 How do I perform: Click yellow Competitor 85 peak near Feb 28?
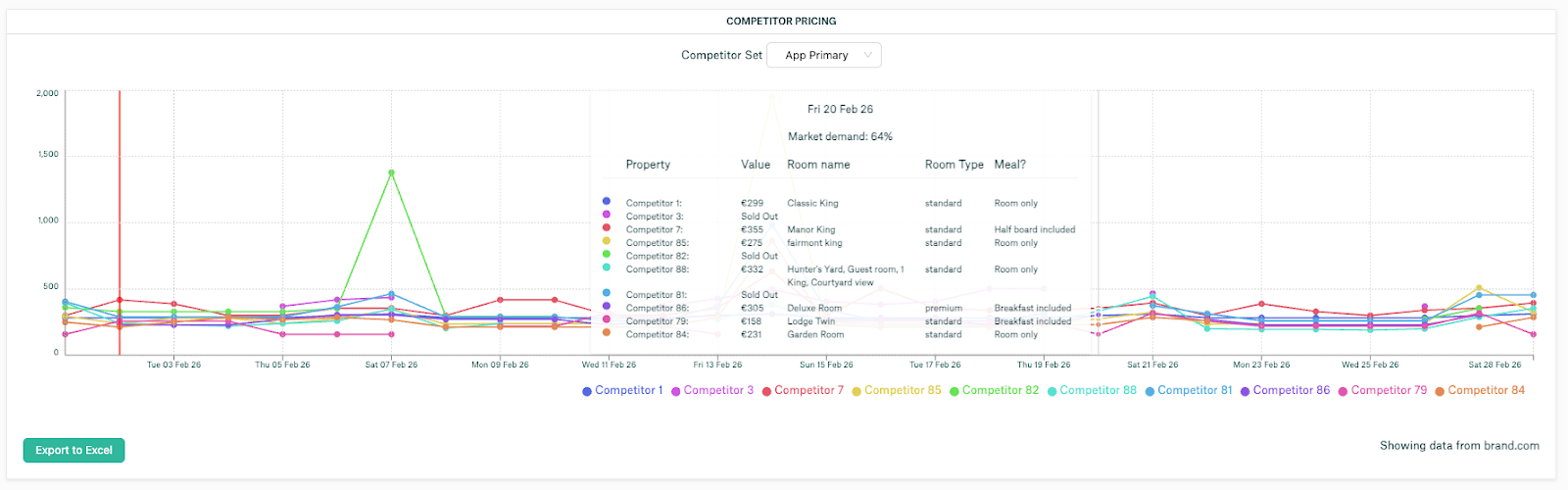click(x=1479, y=288)
